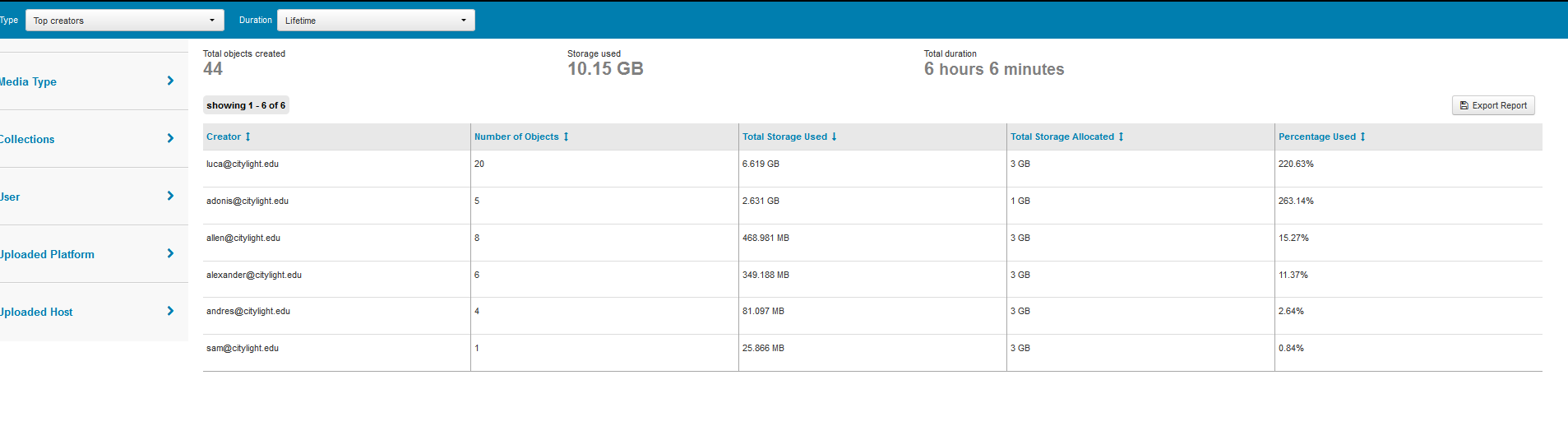
Task: Click the object count 8 for allen
Action: pos(477,238)
